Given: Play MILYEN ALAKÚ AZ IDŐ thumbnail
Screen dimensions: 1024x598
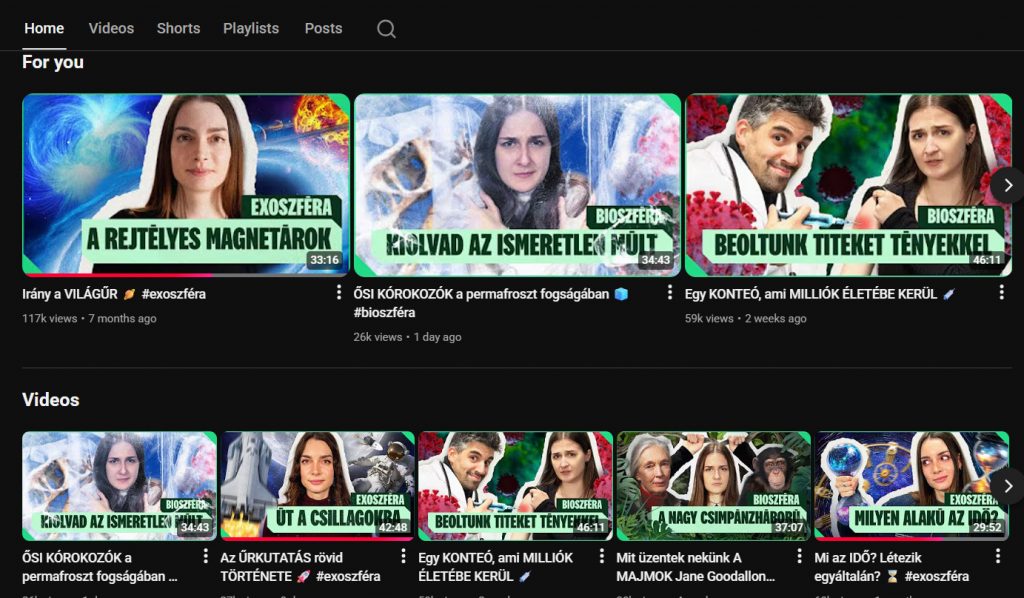Looking at the screenshot, I should coord(912,480).
